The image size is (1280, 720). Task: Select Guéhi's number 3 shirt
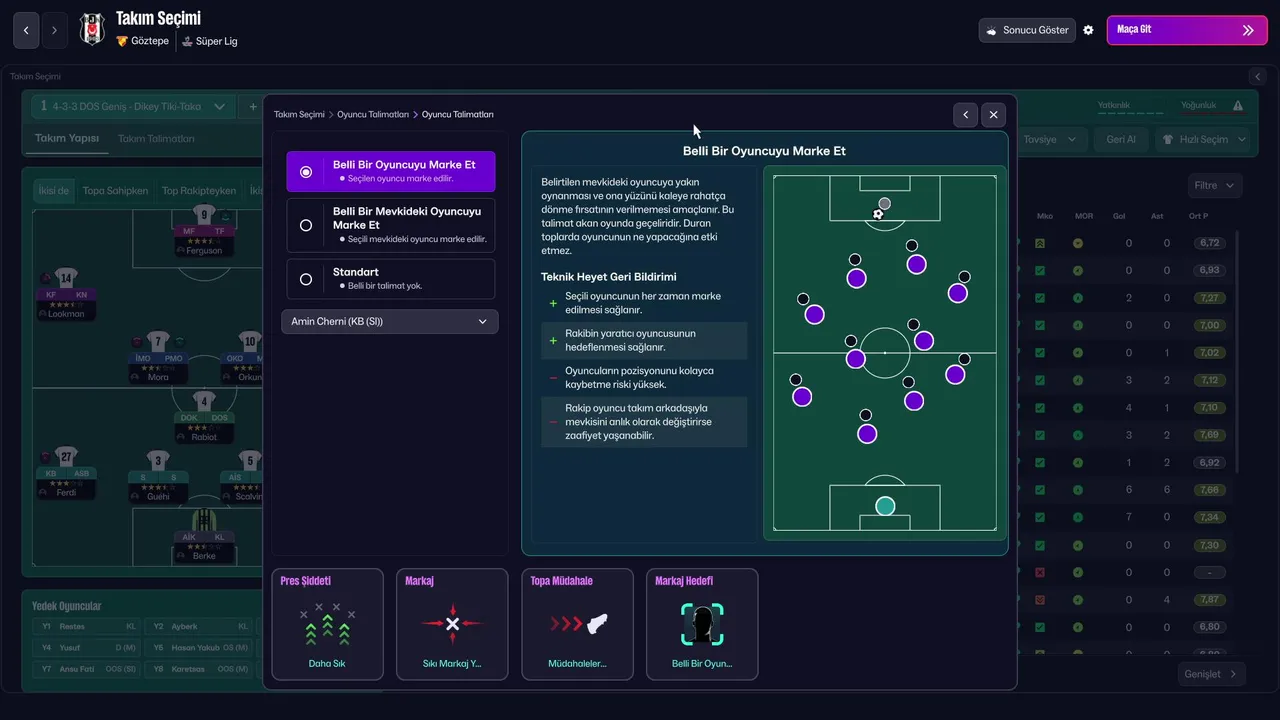coord(158,461)
